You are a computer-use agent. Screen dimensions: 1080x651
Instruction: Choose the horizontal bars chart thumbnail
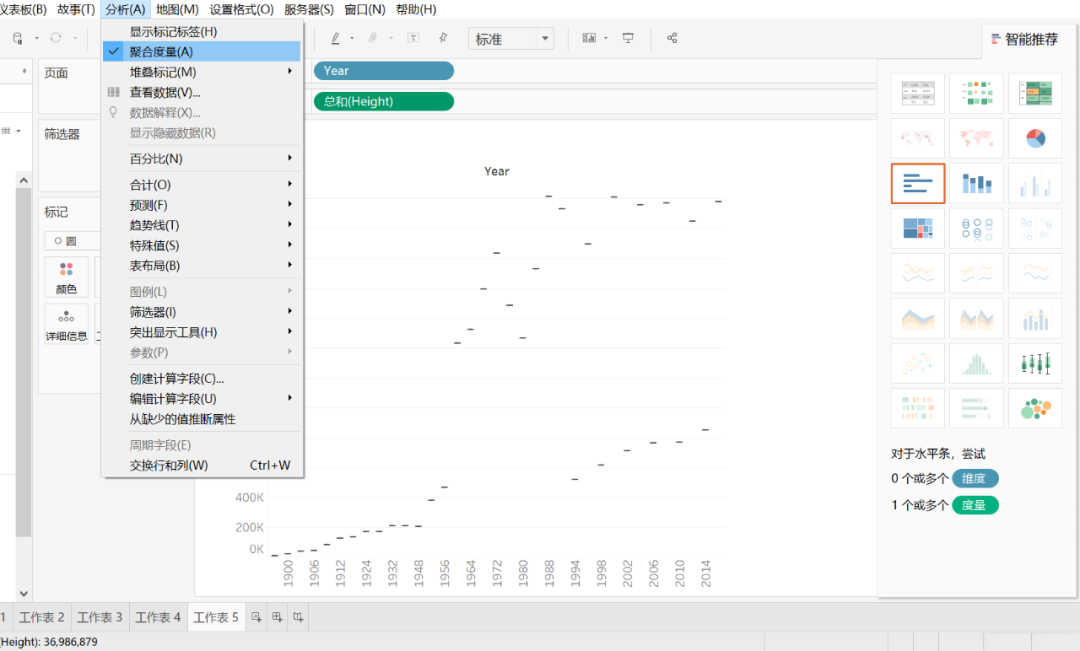(x=917, y=183)
